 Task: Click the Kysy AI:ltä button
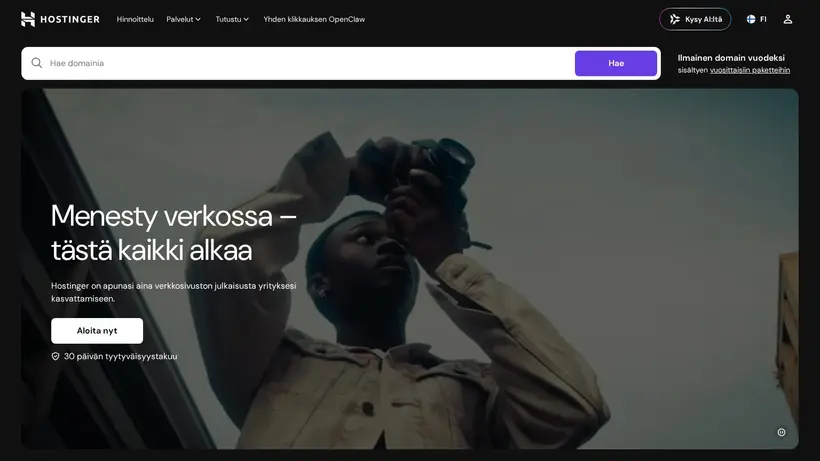695,19
